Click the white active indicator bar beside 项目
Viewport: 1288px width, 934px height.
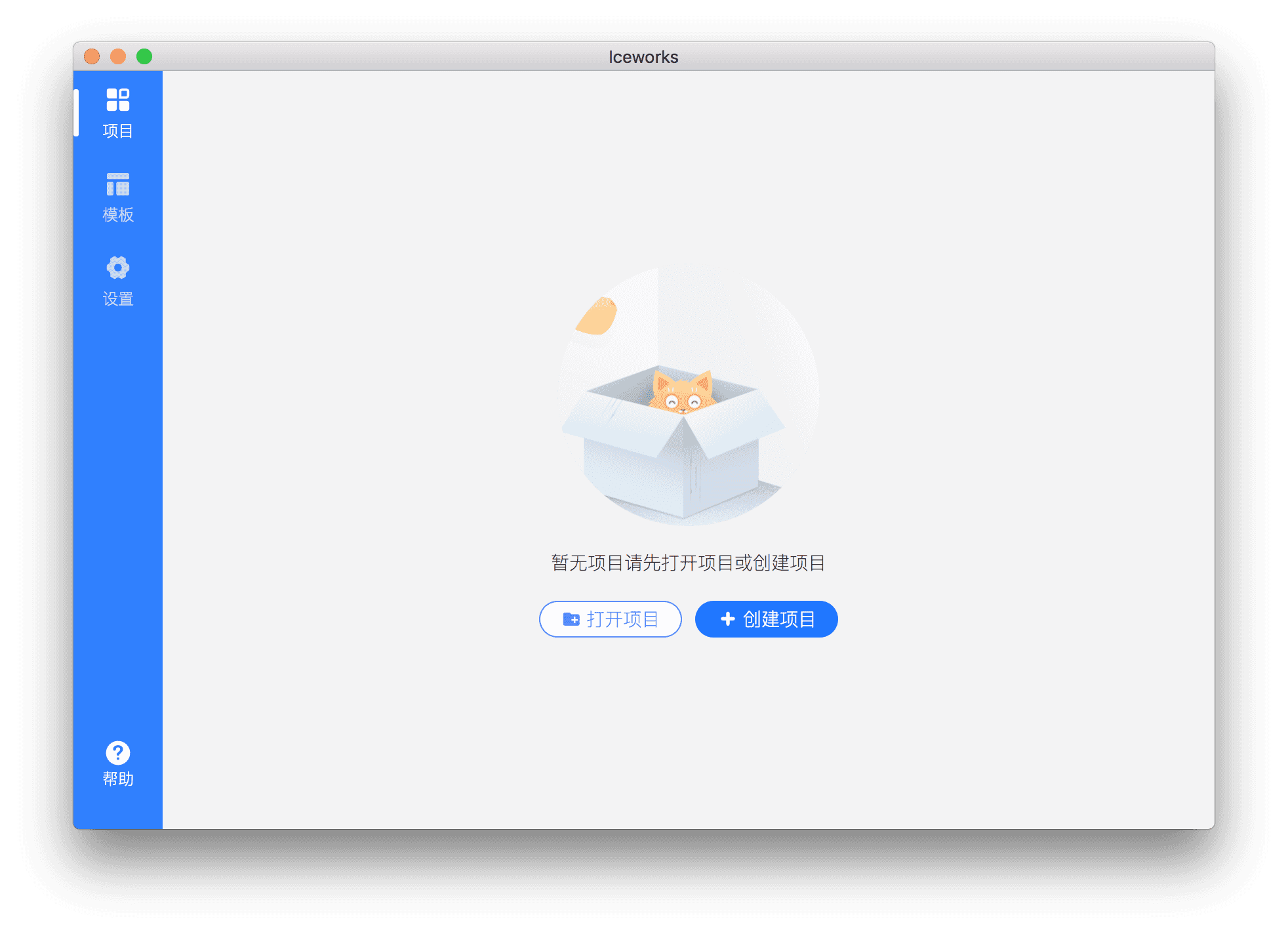pos(76,113)
